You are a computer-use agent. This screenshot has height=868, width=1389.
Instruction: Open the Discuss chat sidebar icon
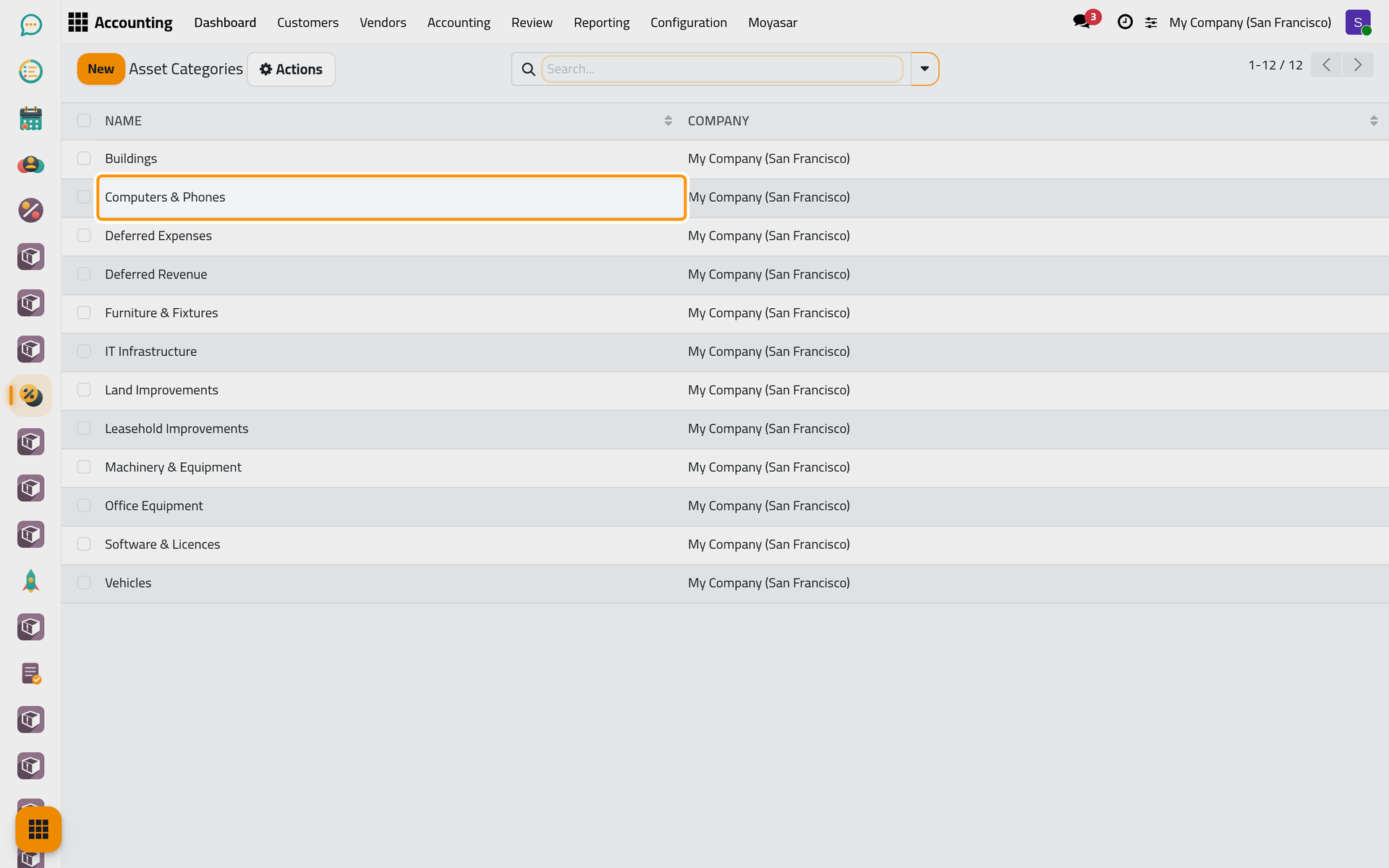click(30, 25)
